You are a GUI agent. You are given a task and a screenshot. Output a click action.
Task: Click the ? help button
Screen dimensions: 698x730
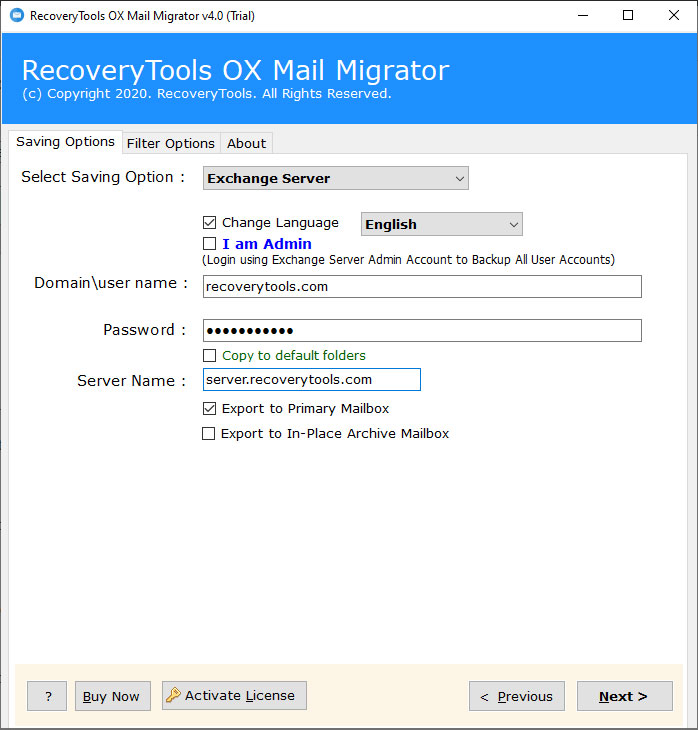pos(47,696)
